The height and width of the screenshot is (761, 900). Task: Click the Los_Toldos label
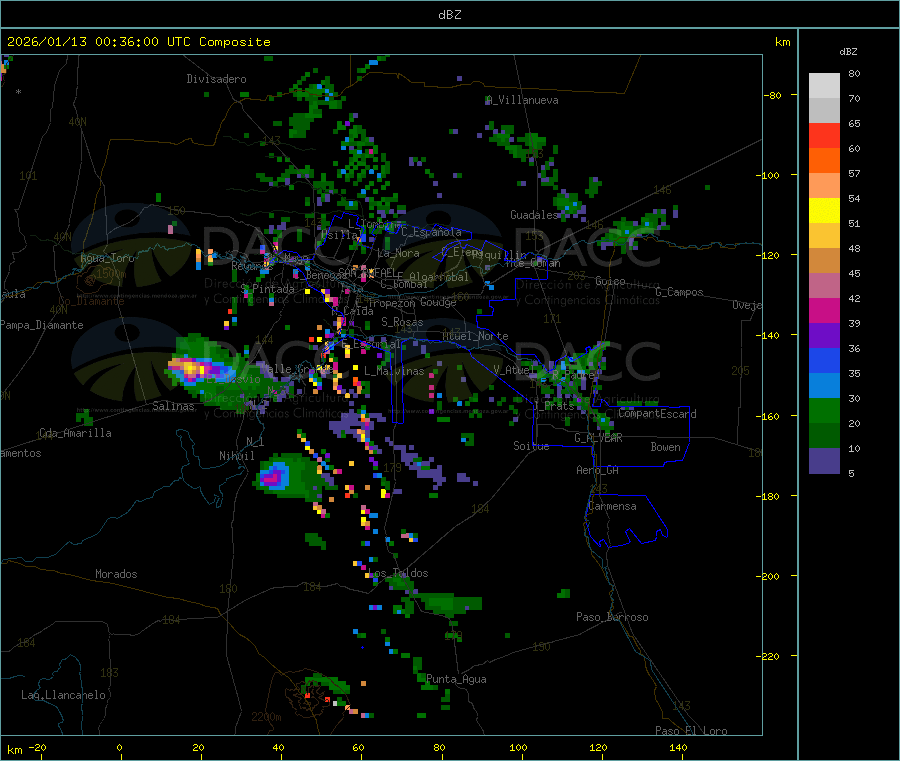(x=398, y=573)
